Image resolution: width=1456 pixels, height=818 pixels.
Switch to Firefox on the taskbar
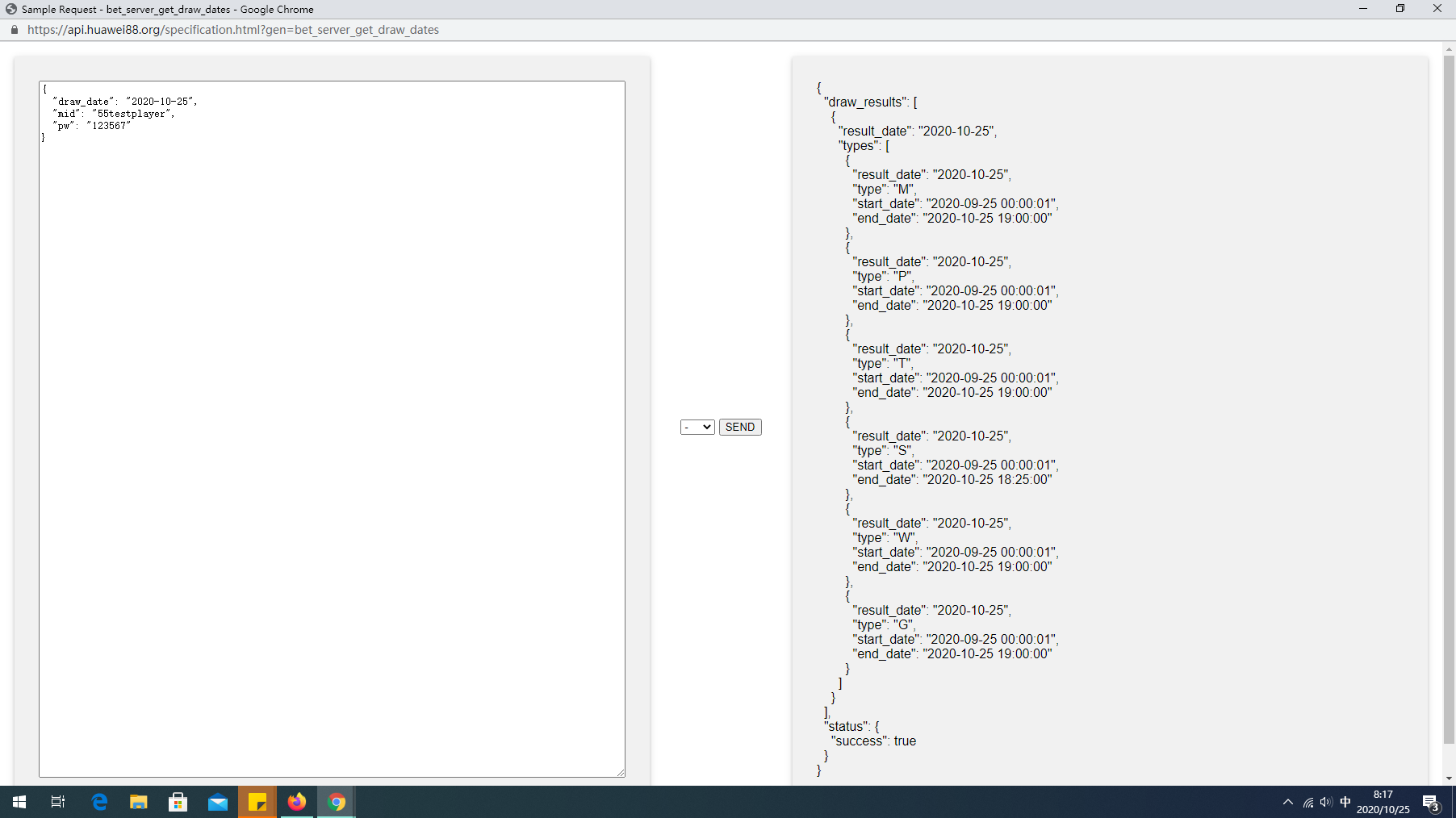tap(297, 802)
